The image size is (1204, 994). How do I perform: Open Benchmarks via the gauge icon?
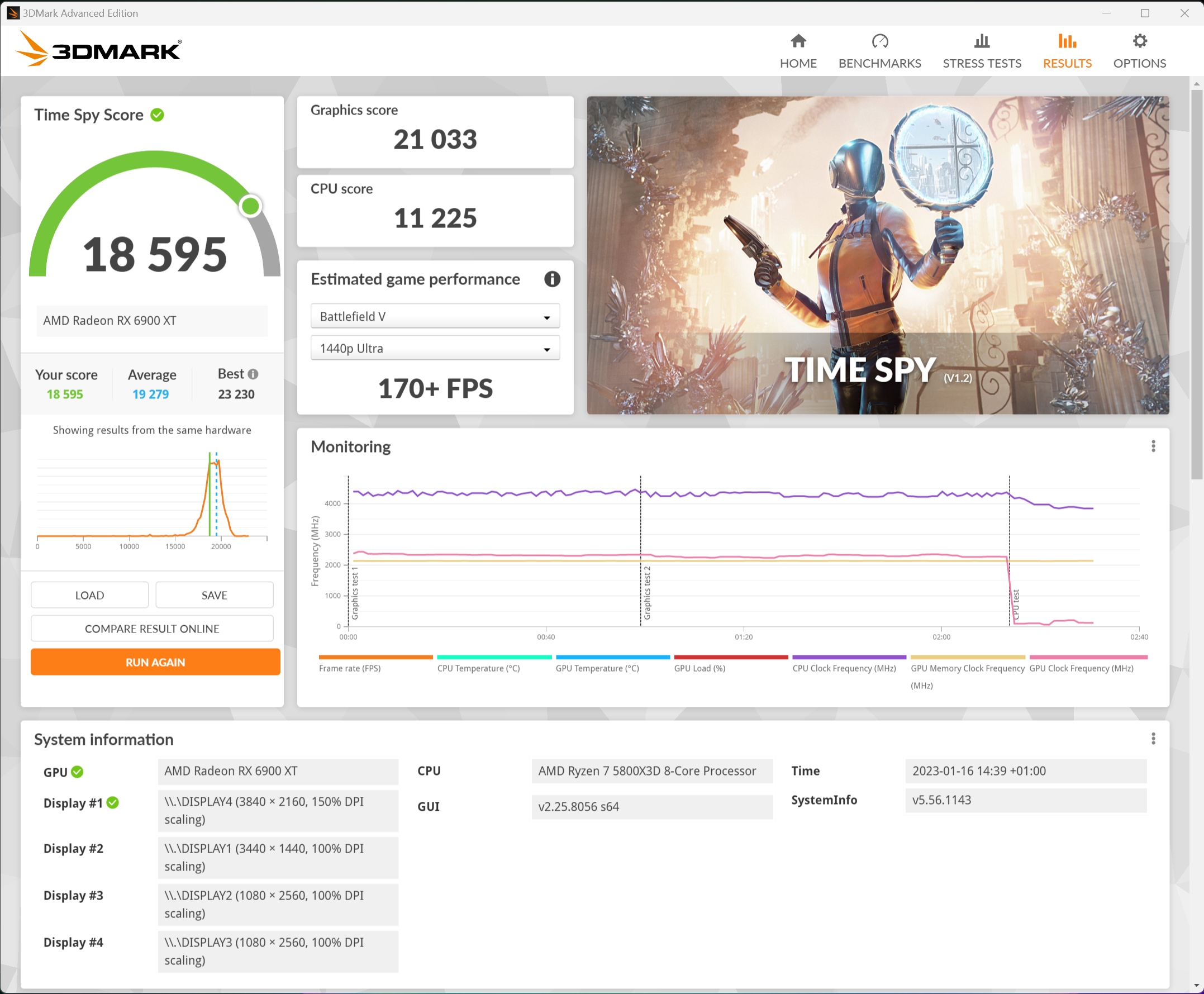879,41
